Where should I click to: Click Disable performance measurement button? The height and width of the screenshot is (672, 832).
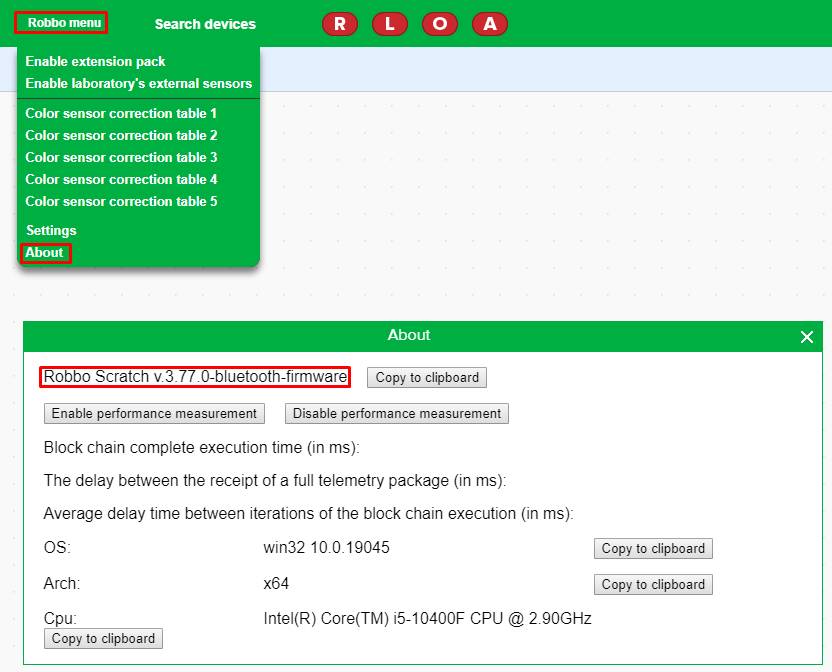(x=396, y=413)
